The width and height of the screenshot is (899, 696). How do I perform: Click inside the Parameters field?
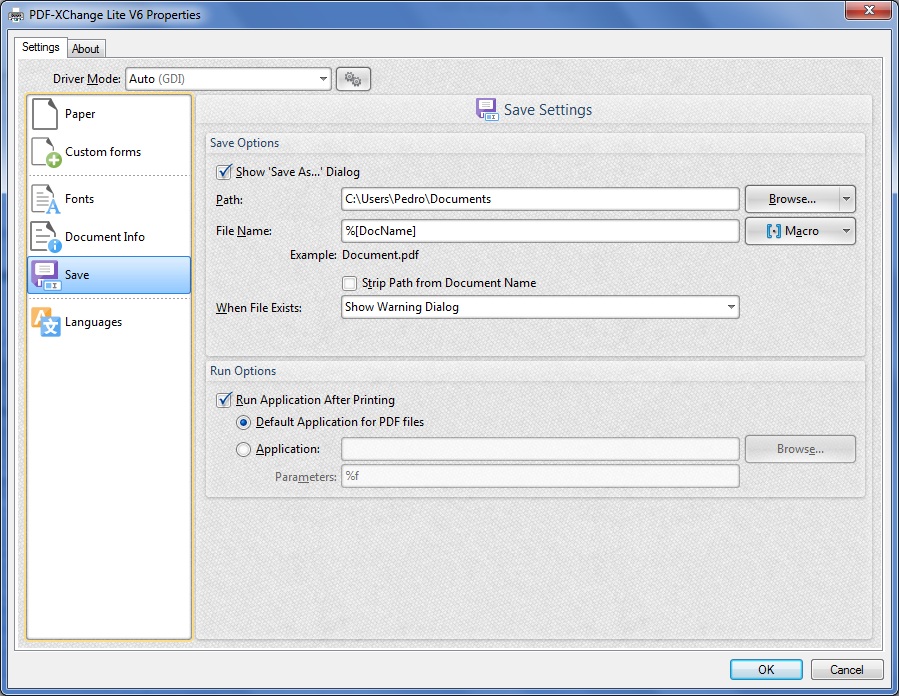tap(540, 476)
